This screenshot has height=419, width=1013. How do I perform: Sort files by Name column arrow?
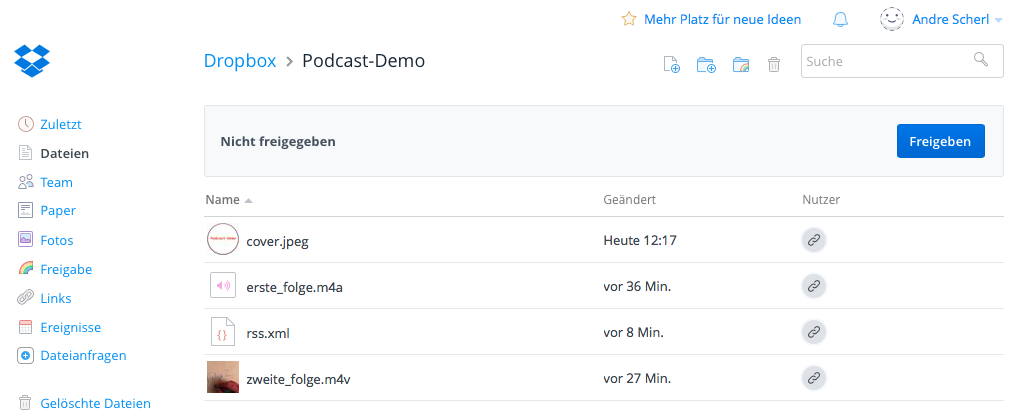tap(249, 201)
